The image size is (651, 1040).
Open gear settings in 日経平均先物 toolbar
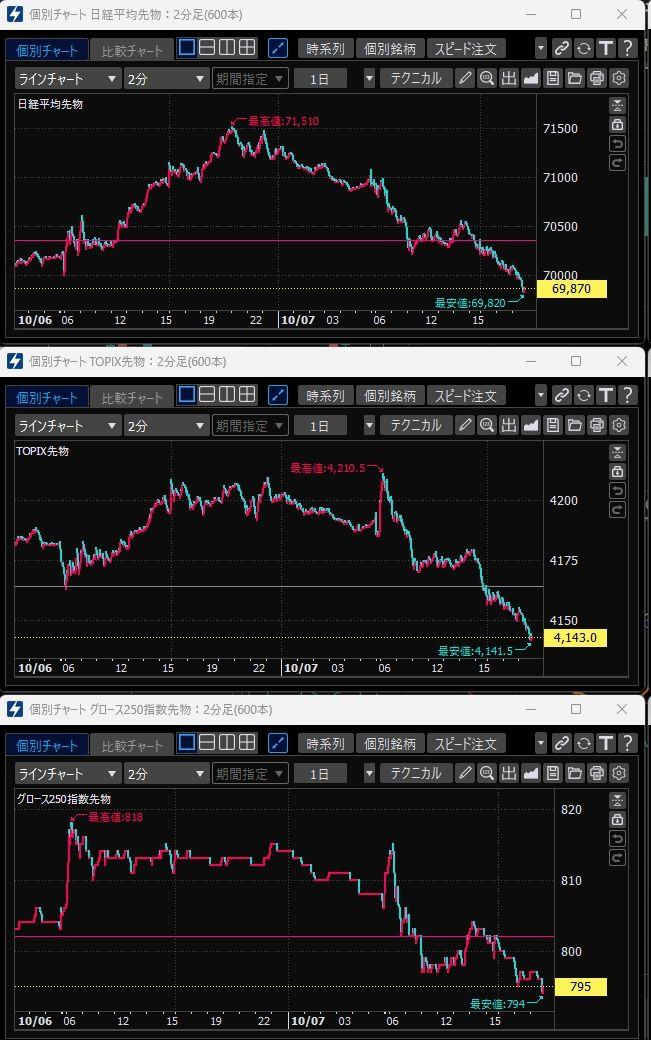pyautogui.click(x=619, y=78)
